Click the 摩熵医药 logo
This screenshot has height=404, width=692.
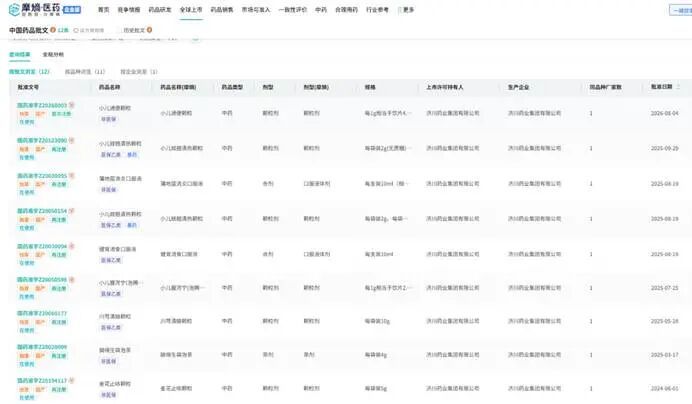pyautogui.click(x=44, y=9)
